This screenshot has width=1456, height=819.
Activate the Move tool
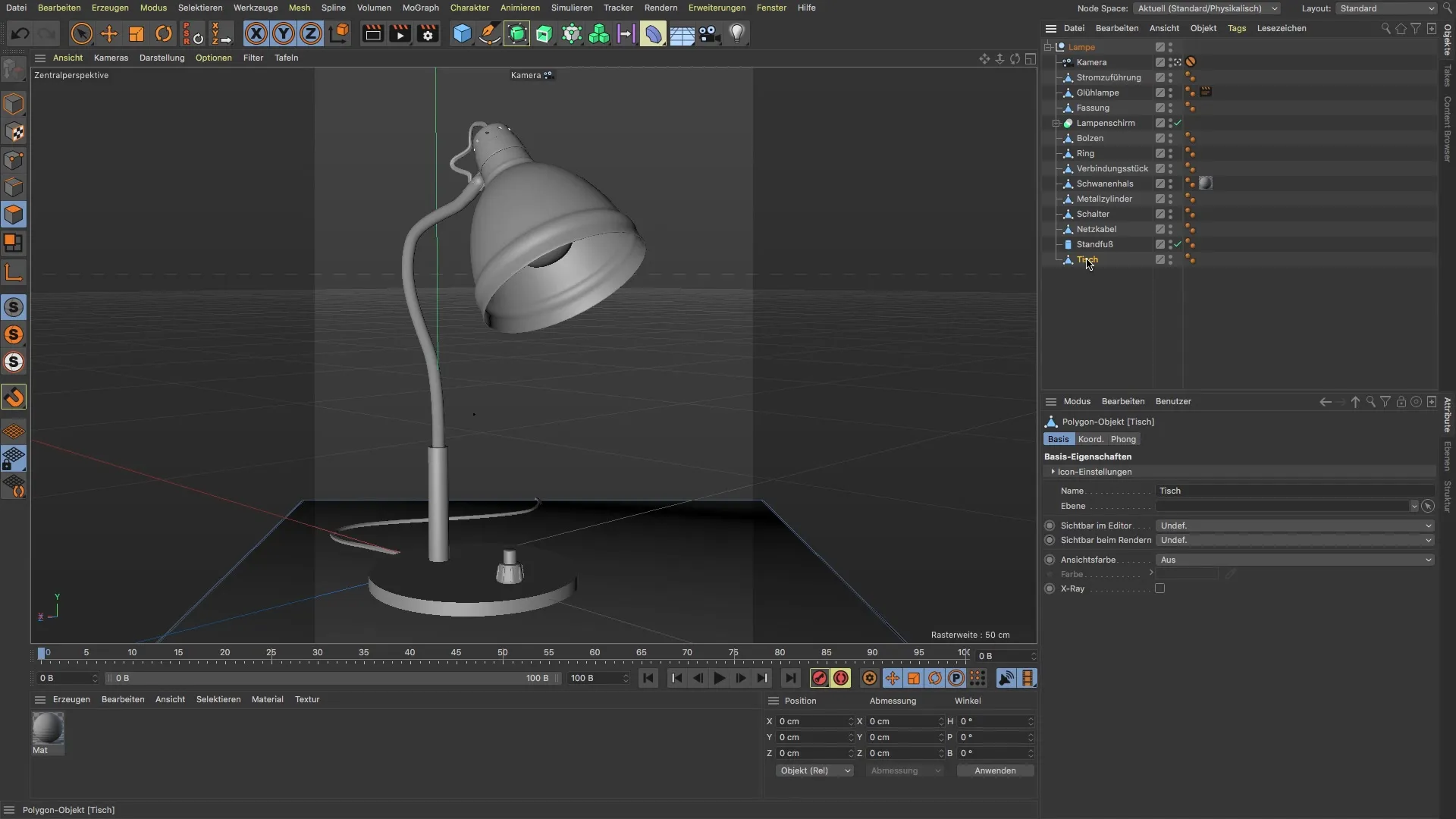[x=109, y=34]
